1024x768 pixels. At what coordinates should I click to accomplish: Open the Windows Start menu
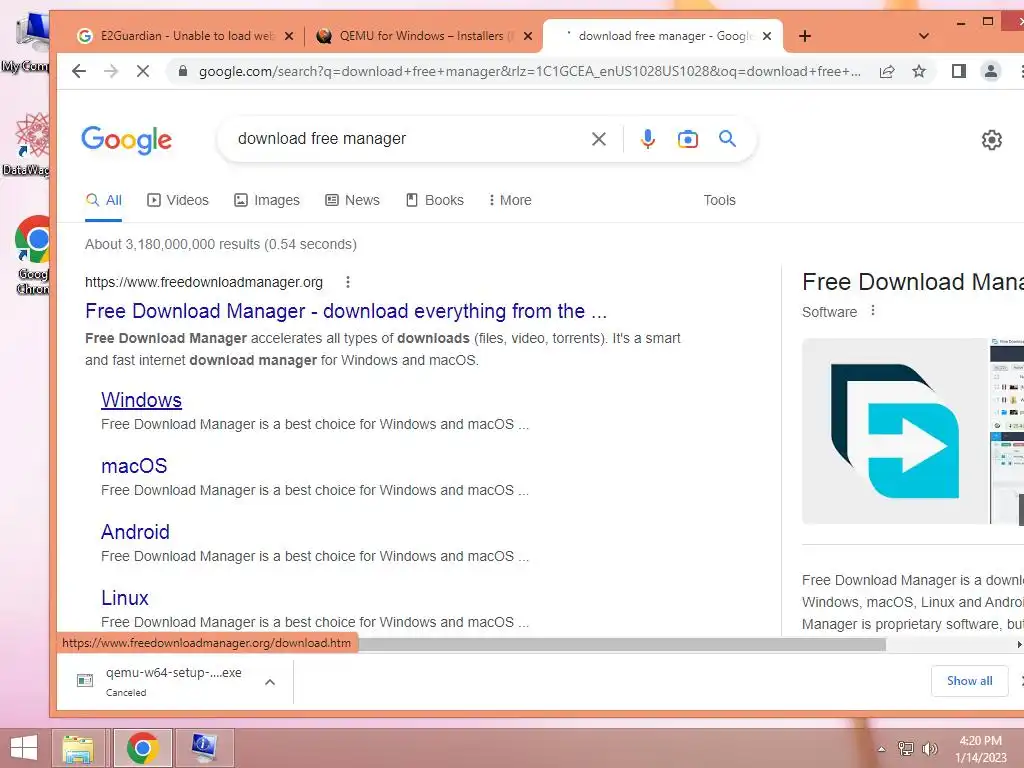pos(24,748)
